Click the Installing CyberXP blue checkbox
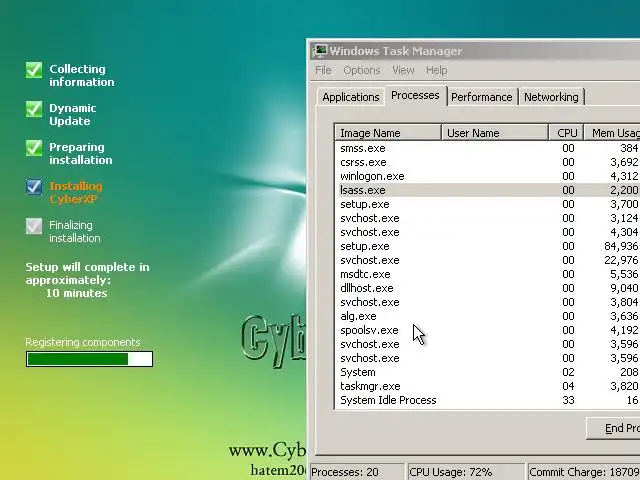Screen dimensions: 640x480 (x=34, y=187)
